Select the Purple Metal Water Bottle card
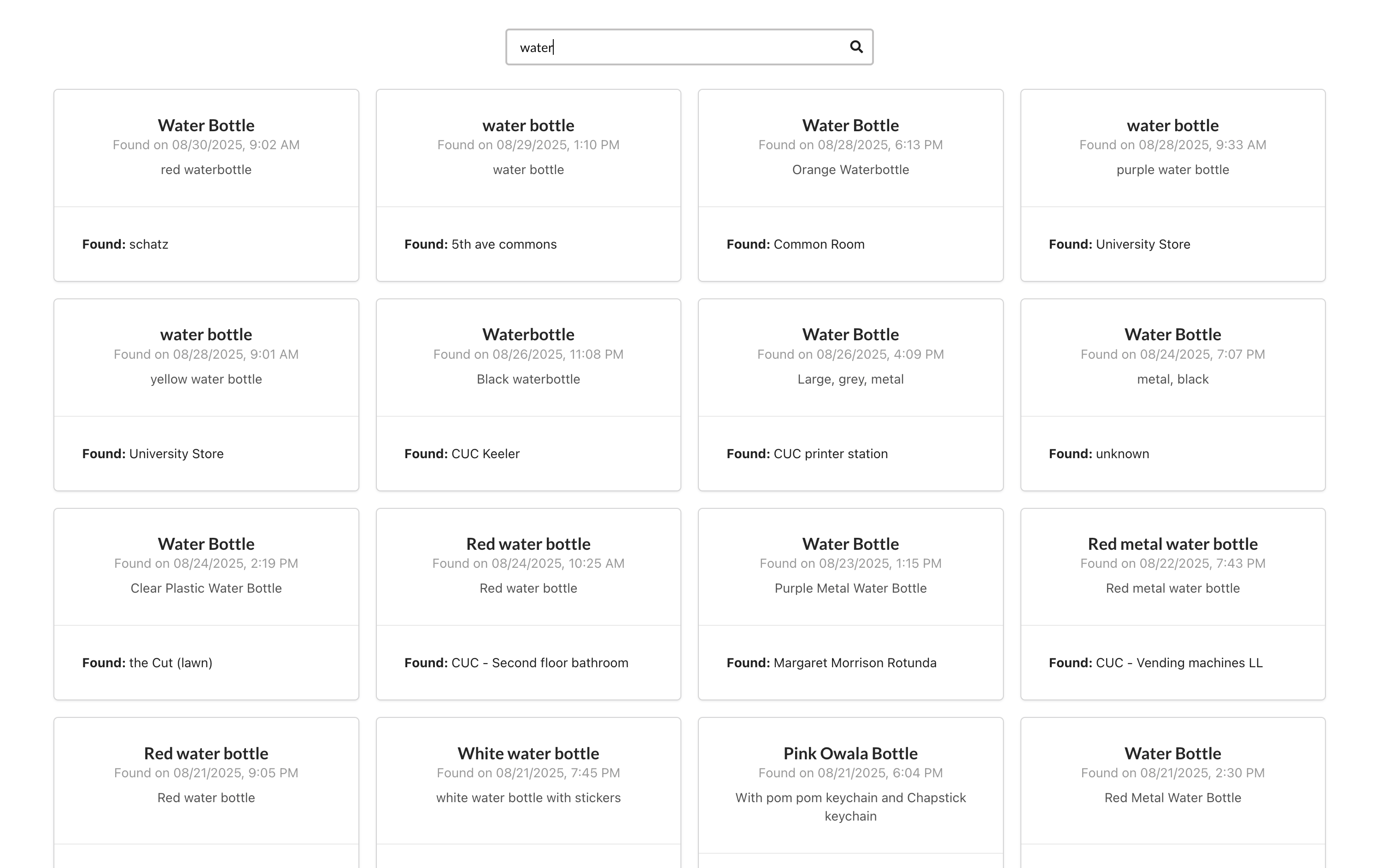 pyautogui.click(x=850, y=603)
